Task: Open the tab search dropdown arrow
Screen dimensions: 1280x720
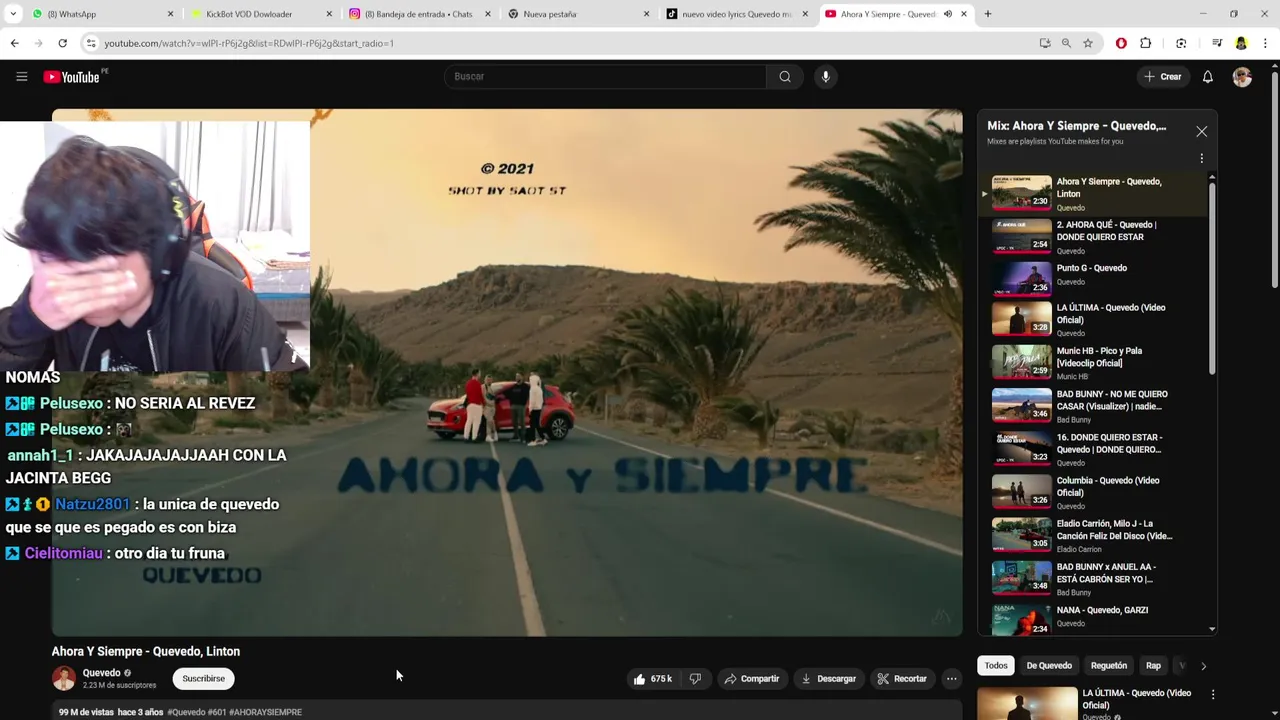Action: tap(13, 14)
